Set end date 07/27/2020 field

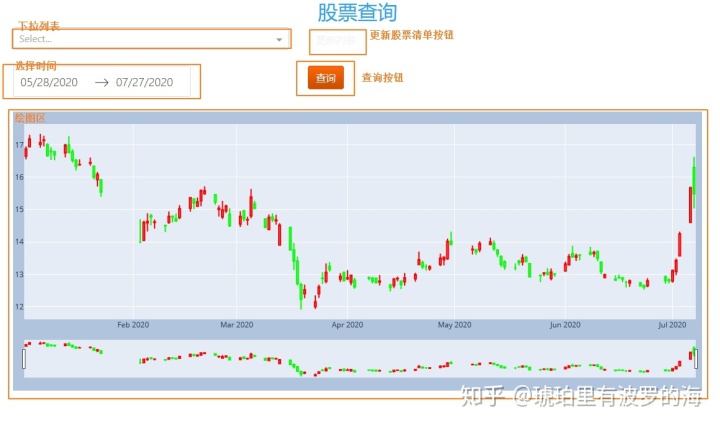click(x=144, y=82)
